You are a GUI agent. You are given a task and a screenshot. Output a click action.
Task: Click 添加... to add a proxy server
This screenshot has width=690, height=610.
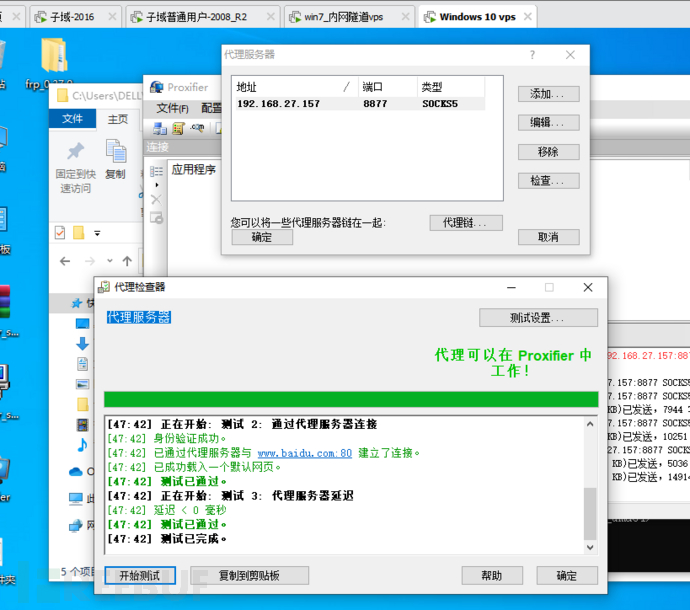(548, 94)
